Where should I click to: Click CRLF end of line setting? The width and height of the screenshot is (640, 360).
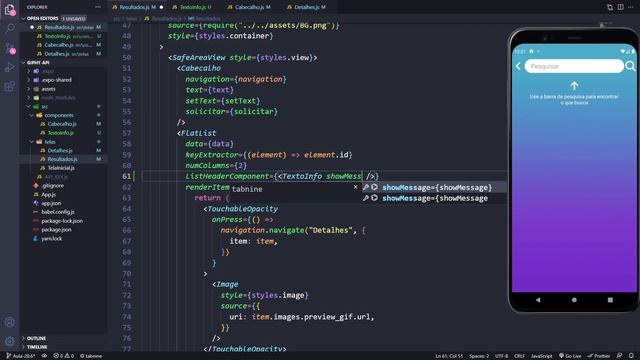click(519, 356)
